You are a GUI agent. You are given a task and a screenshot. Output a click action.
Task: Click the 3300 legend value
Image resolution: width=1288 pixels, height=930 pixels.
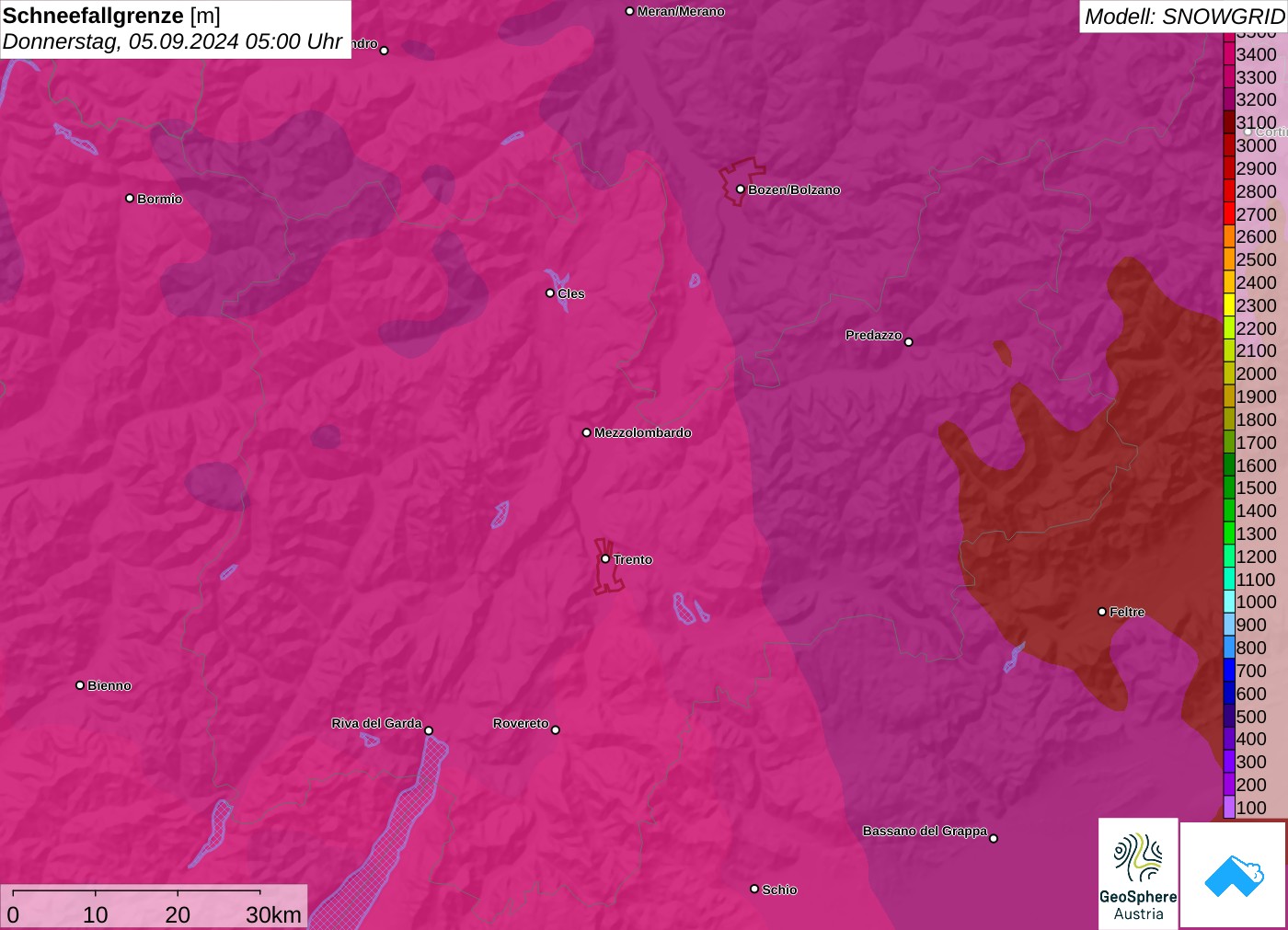(x=1257, y=77)
